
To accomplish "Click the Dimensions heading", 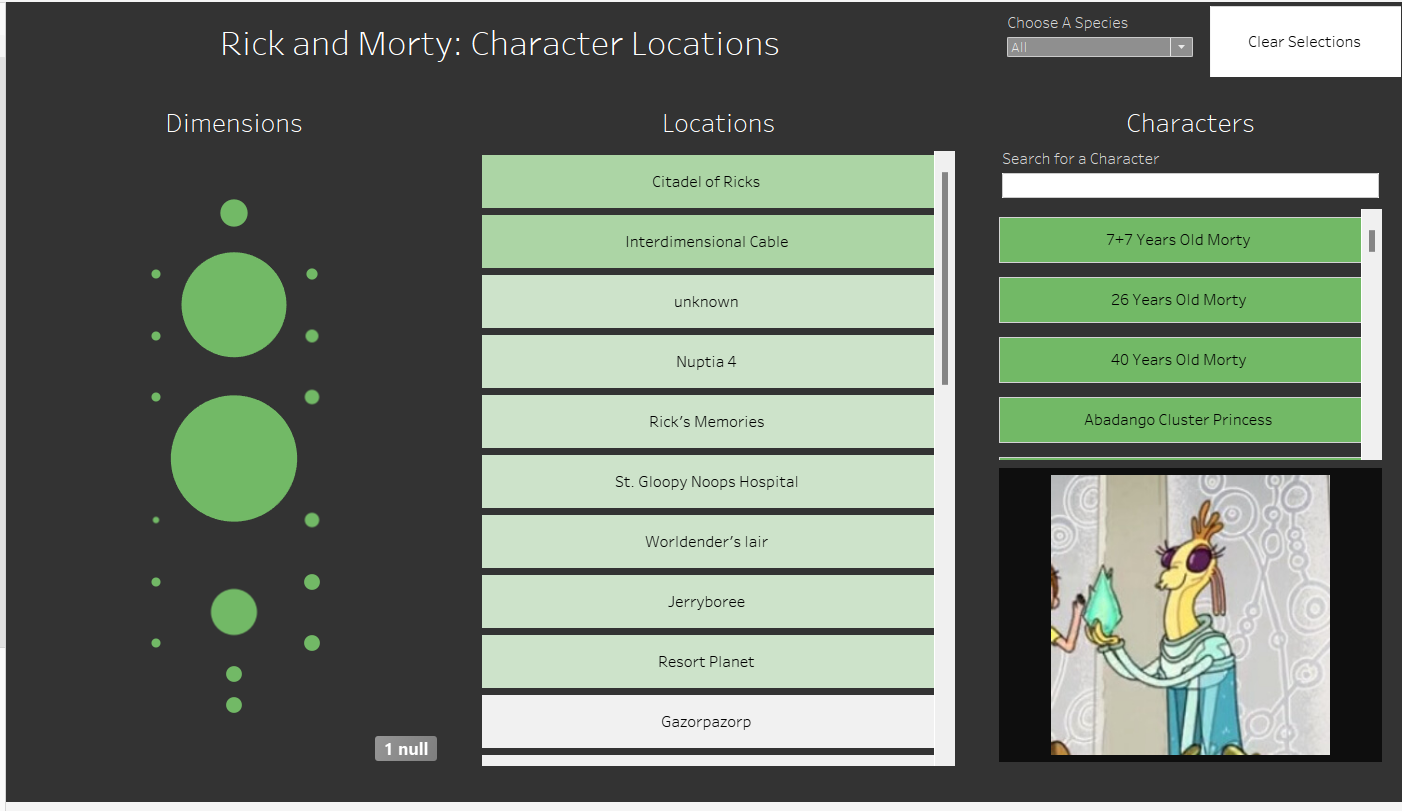I will (234, 123).
